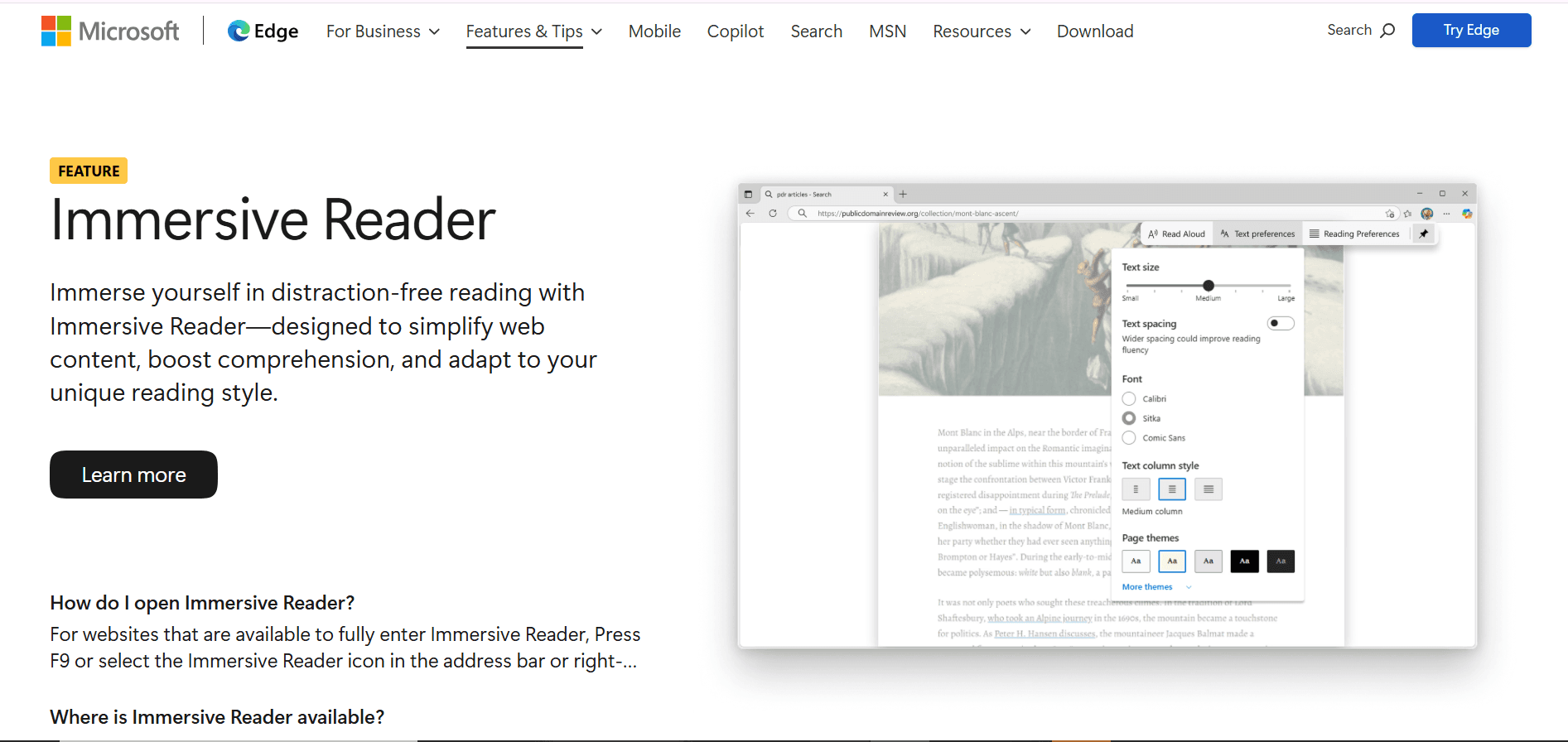Expand the Features & Tips dropdown
This screenshot has height=742, width=1568.
(x=534, y=31)
